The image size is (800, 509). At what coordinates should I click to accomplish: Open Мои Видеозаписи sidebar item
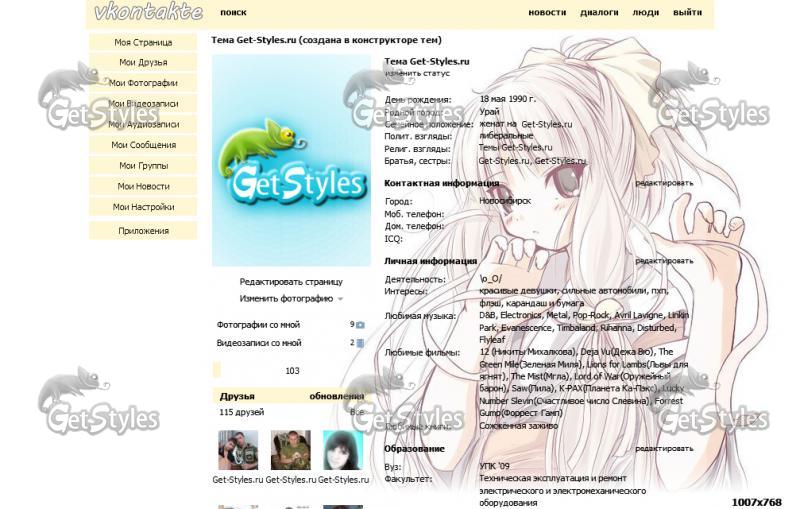click(143, 104)
